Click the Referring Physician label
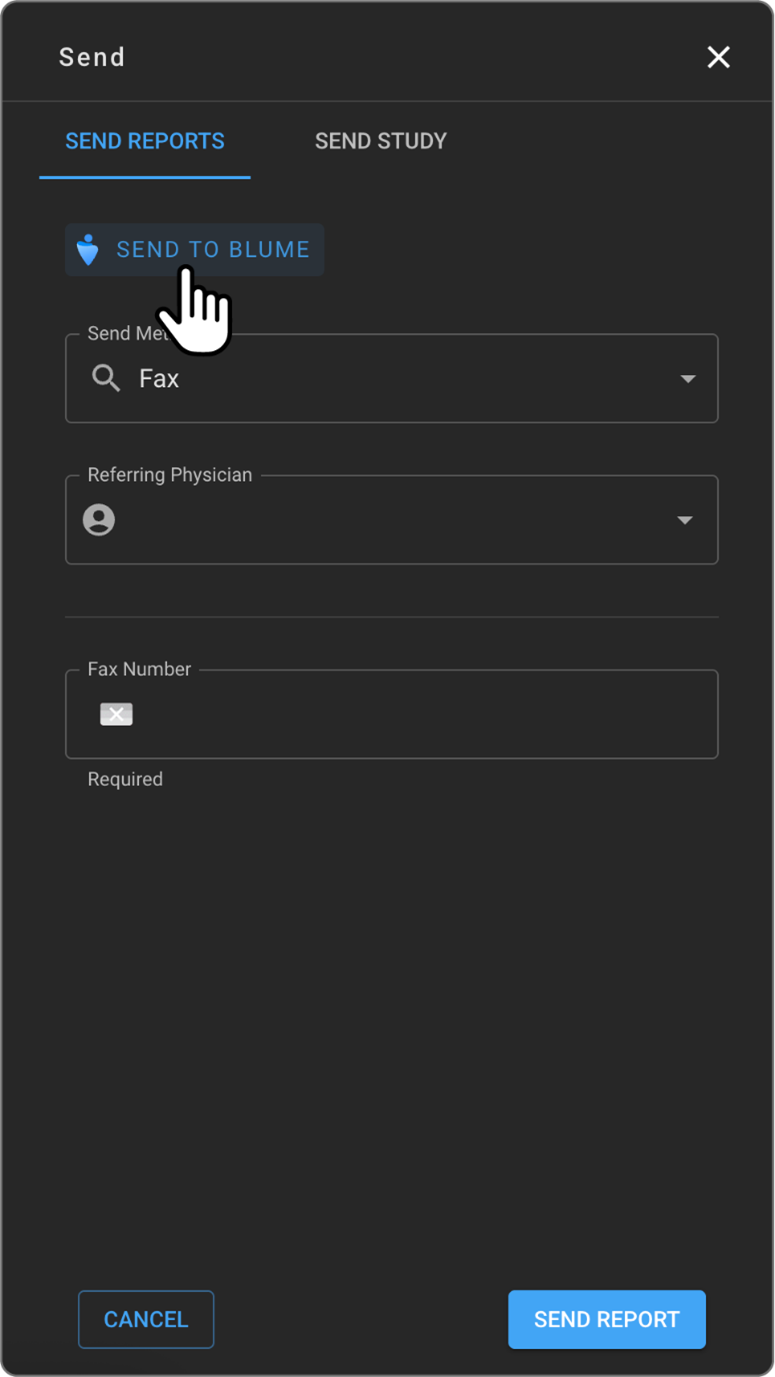 click(169, 475)
